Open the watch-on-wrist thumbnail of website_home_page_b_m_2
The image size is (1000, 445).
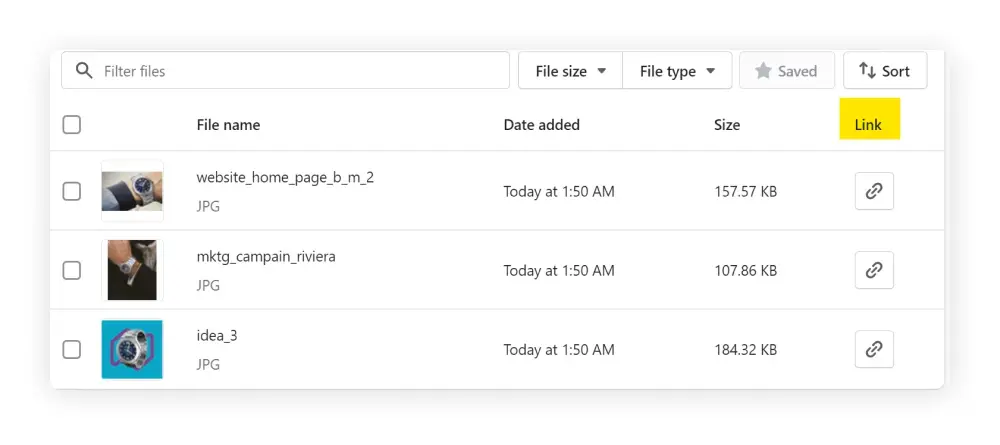coord(132,191)
